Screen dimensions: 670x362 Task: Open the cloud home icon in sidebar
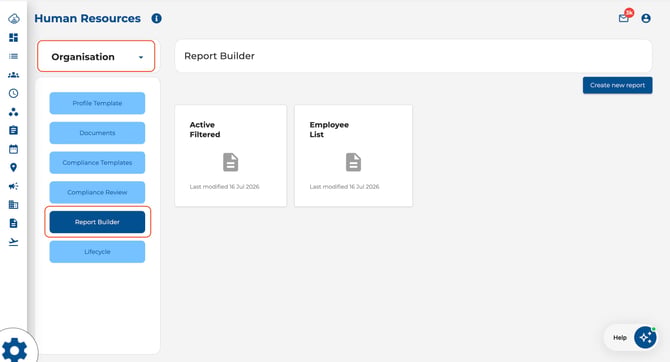[x=14, y=19]
